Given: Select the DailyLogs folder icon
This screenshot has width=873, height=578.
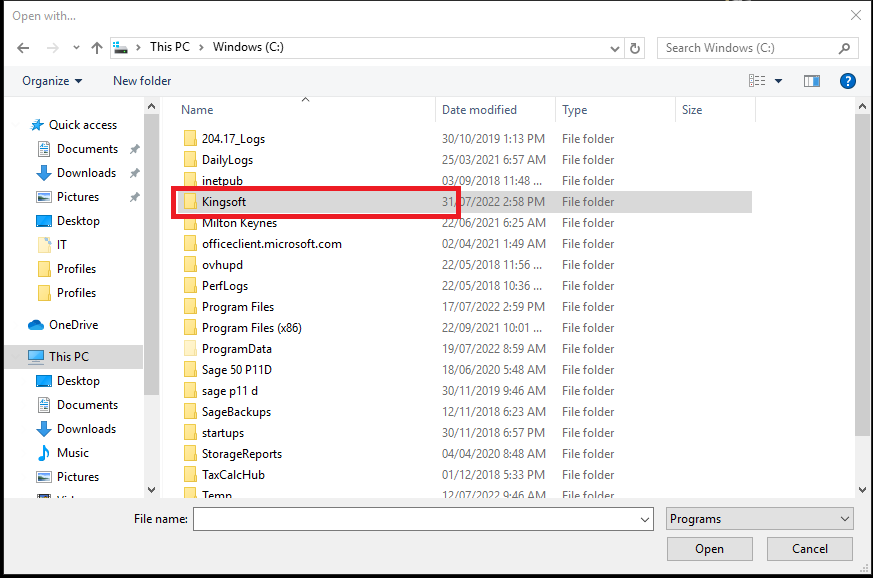Looking at the screenshot, I should tap(190, 160).
